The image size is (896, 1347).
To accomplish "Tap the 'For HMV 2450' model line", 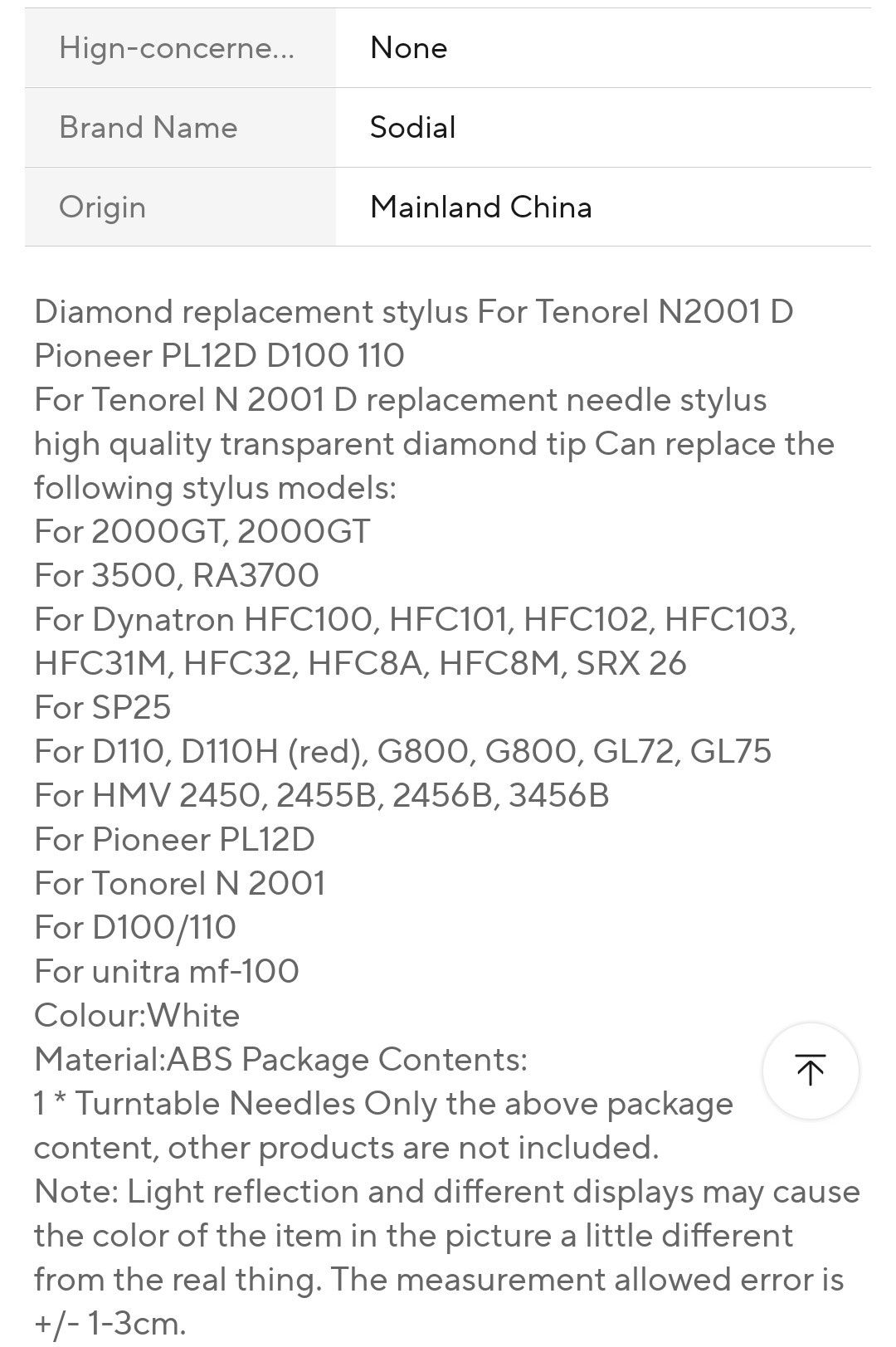I will point(322,796).
